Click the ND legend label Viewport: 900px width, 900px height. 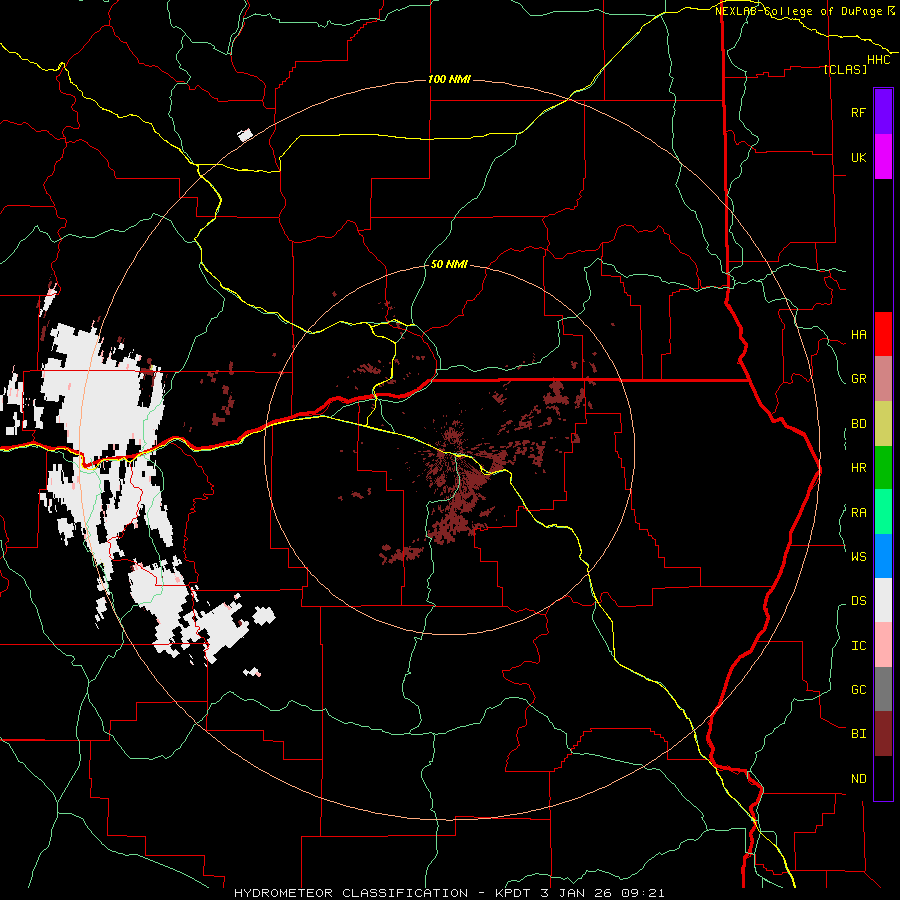(859, 779)
